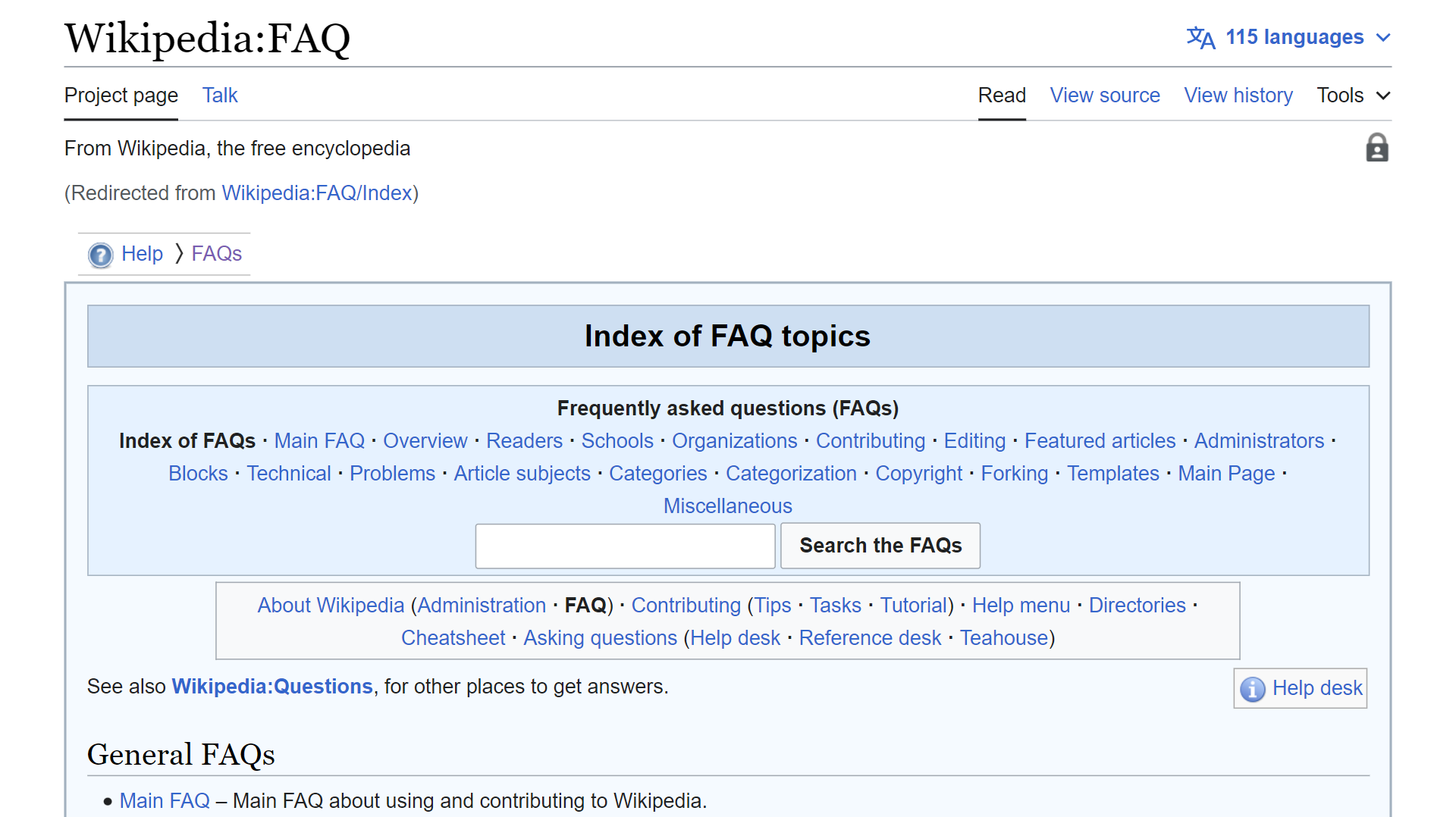The height and width of the screenshot is (817, 1456).
Task: Click the blue question mark Help icon
Action: coord(100,255)
